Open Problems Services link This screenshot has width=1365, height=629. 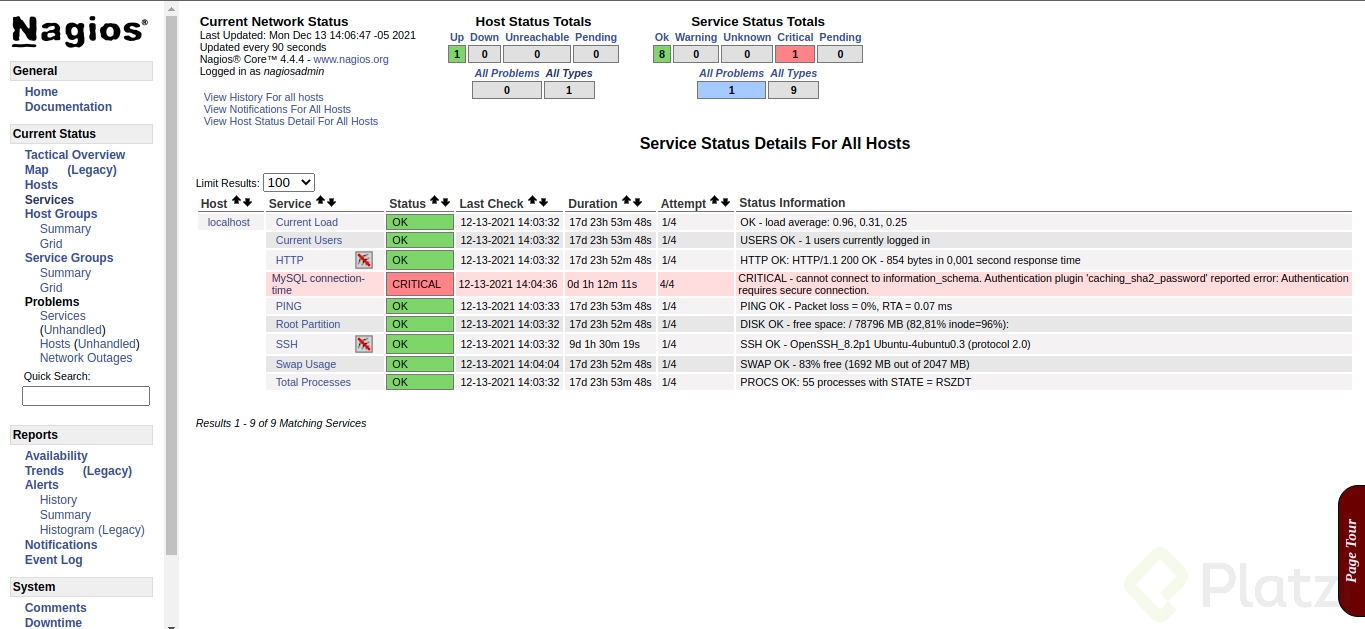coord(62,316)
